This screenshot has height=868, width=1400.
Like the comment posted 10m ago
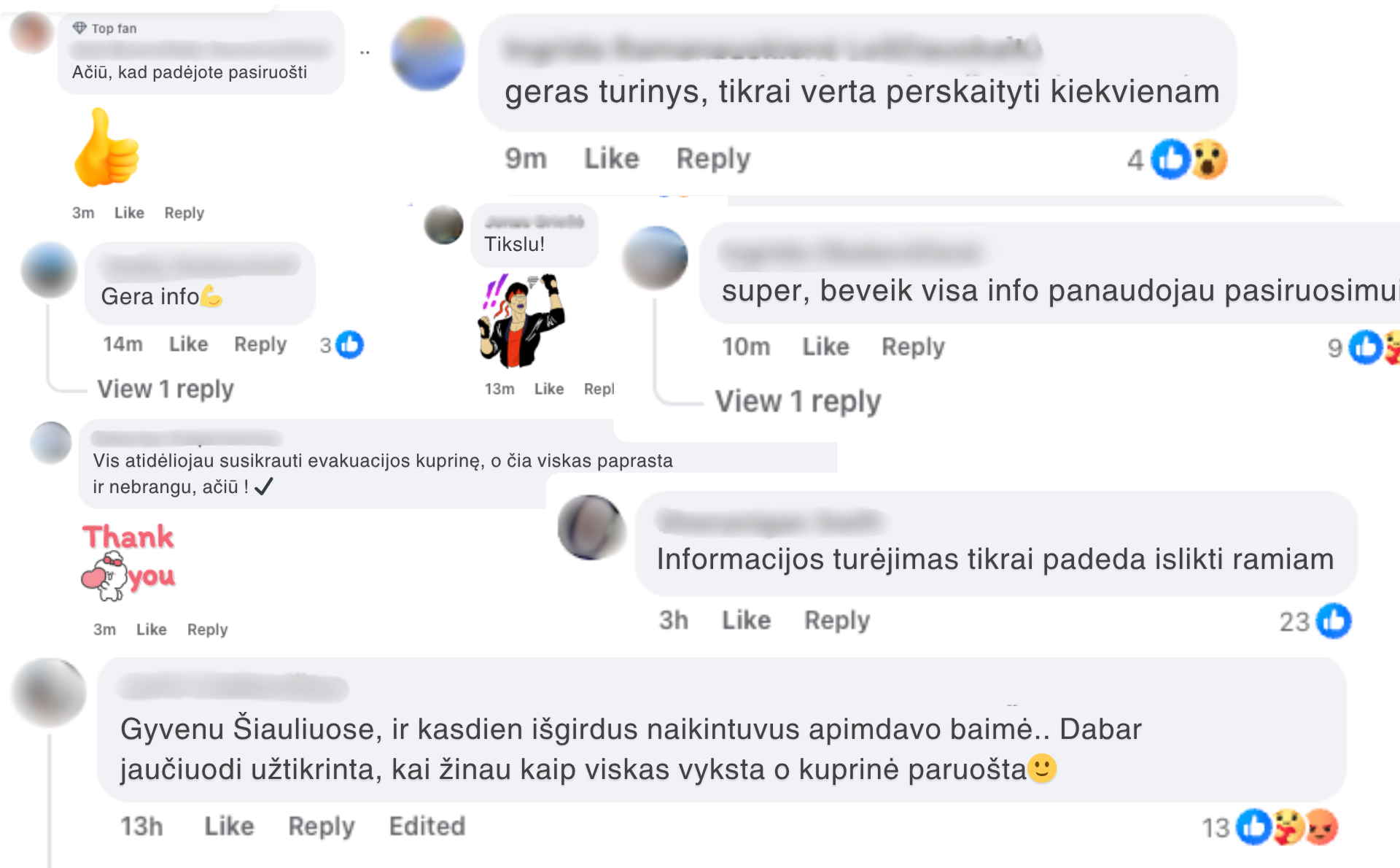tap(825, 346)
